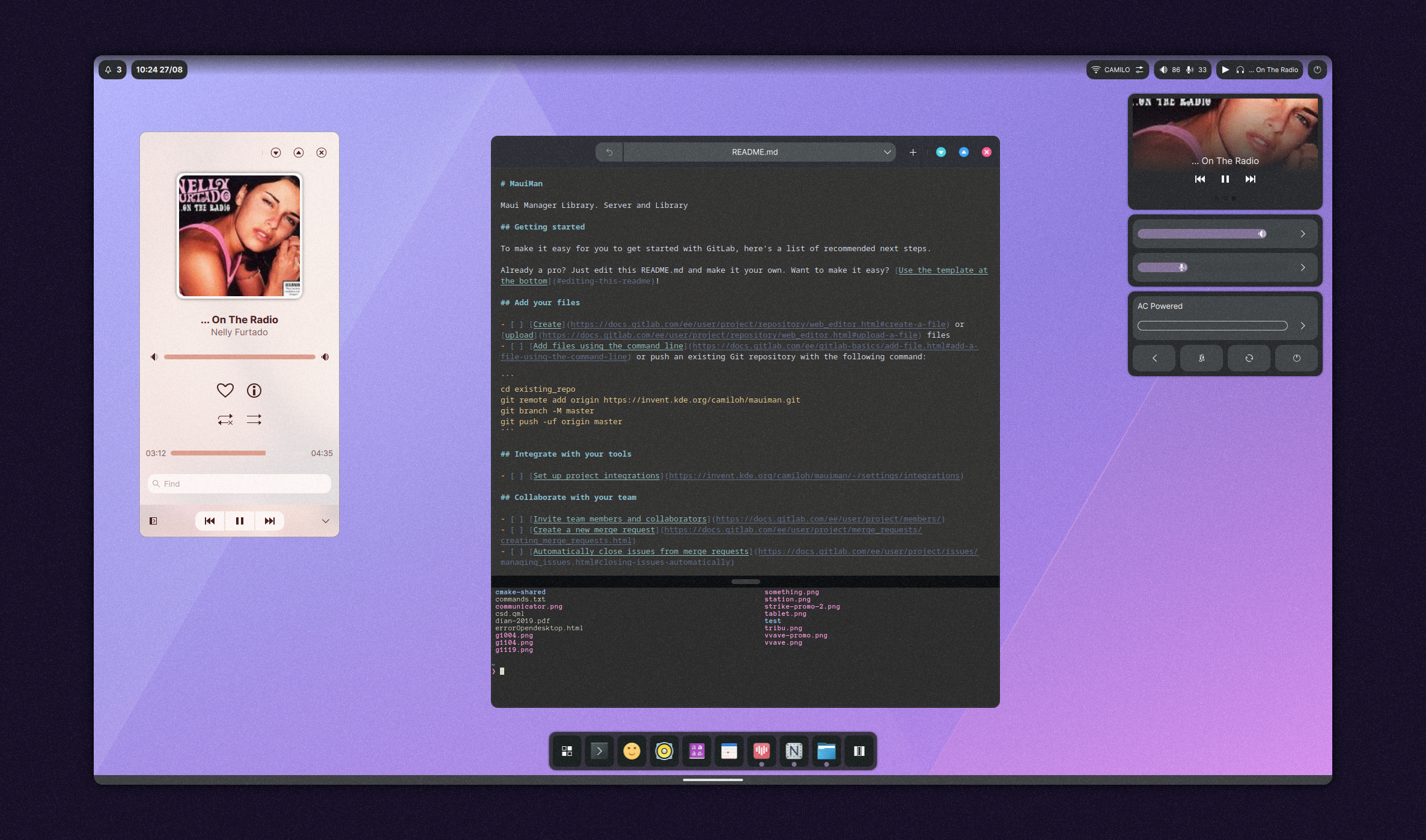Click Automatically close issues from merge requests

pyautogui.click(x=641, y=552)
